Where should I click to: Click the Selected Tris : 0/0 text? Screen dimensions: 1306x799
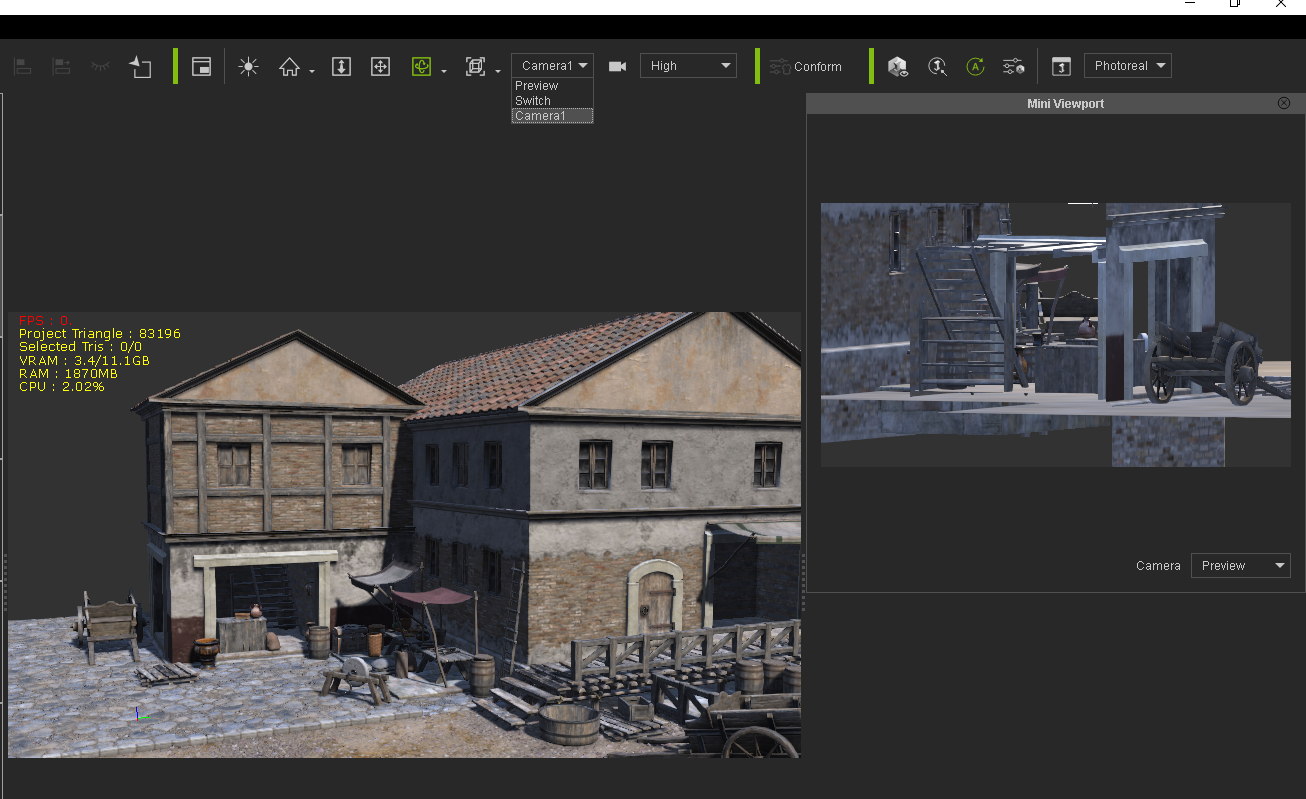81,347
